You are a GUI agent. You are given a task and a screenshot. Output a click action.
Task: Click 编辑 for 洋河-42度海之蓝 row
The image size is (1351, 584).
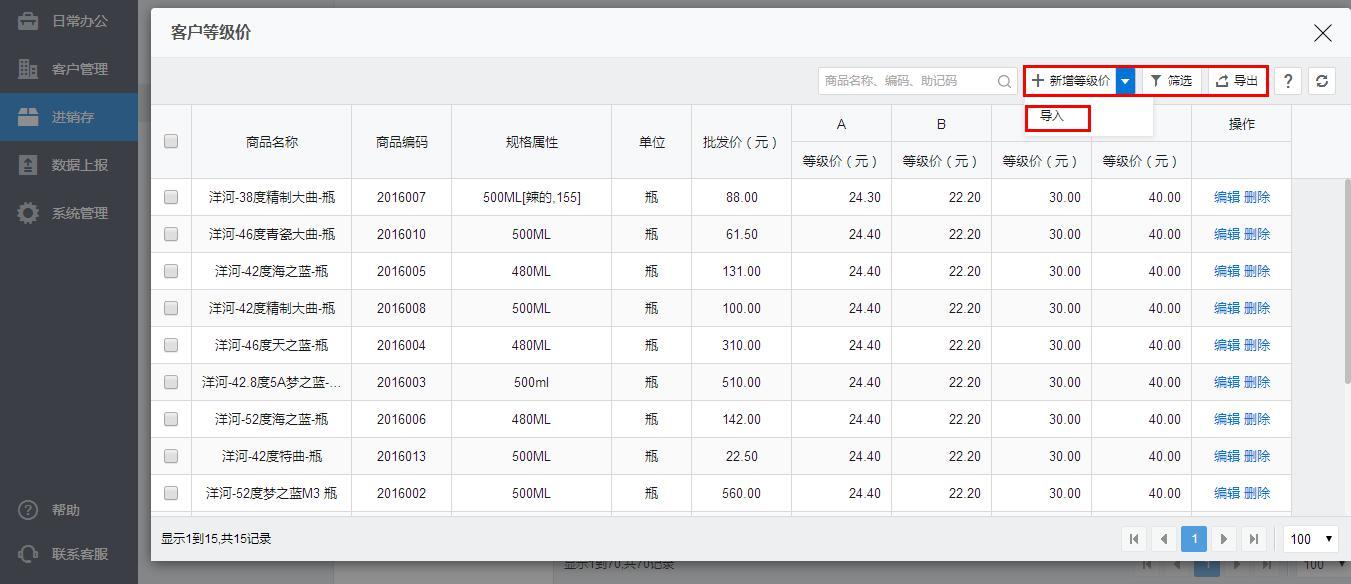pyautogui.click(x=1226, y=271)
